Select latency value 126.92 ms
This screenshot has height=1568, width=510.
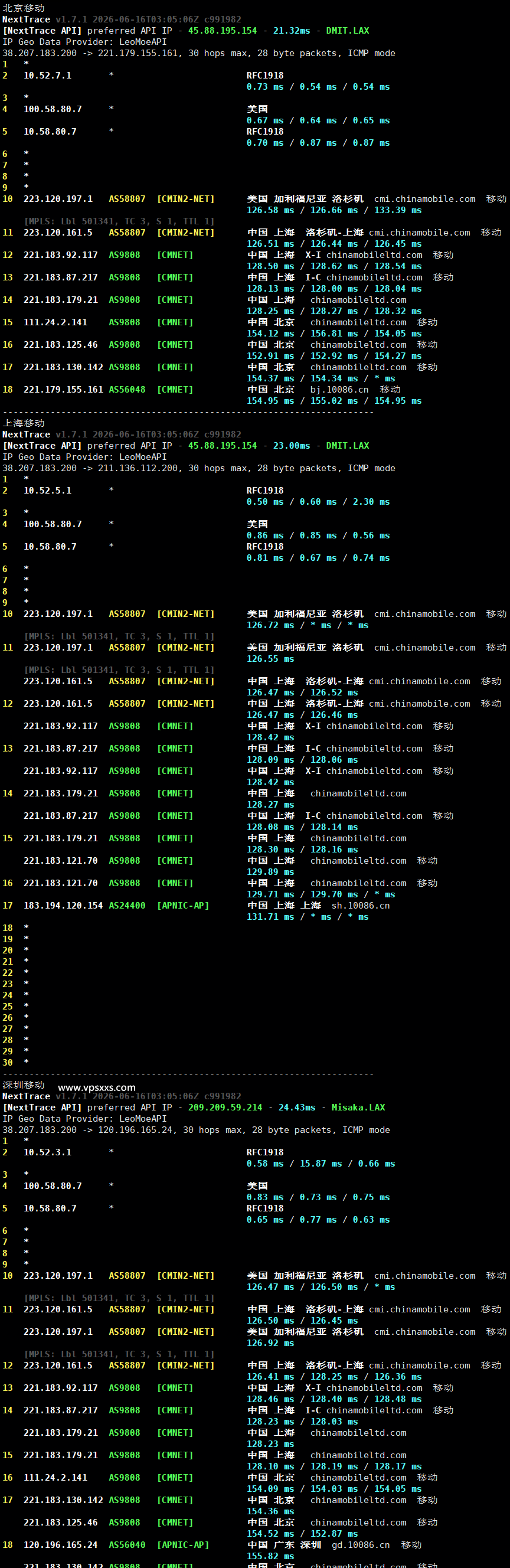tap(270, 1344)
